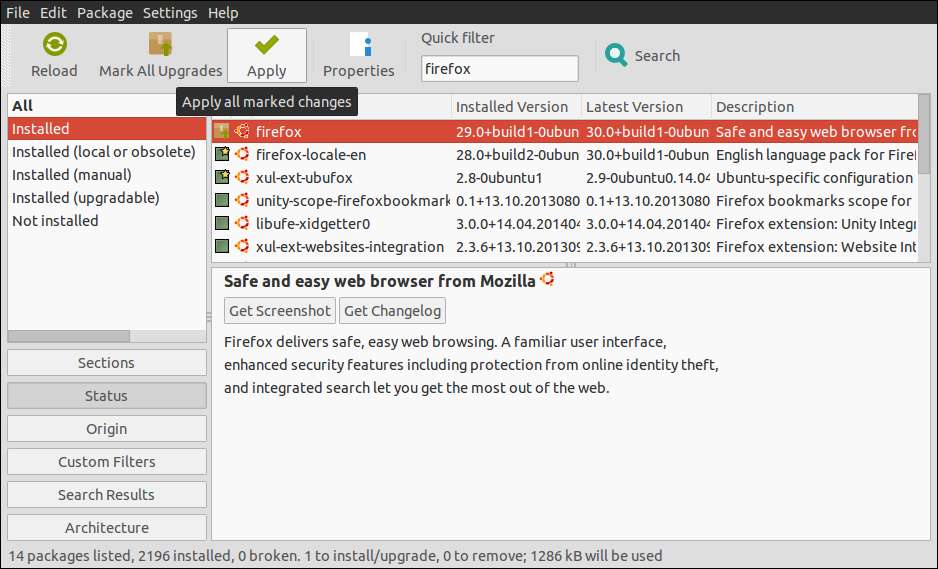Click the Ubuntu logo beside unity-scope-firefoxbookmarks
Screen dimensions: 938x569
[x=242, y=200]
